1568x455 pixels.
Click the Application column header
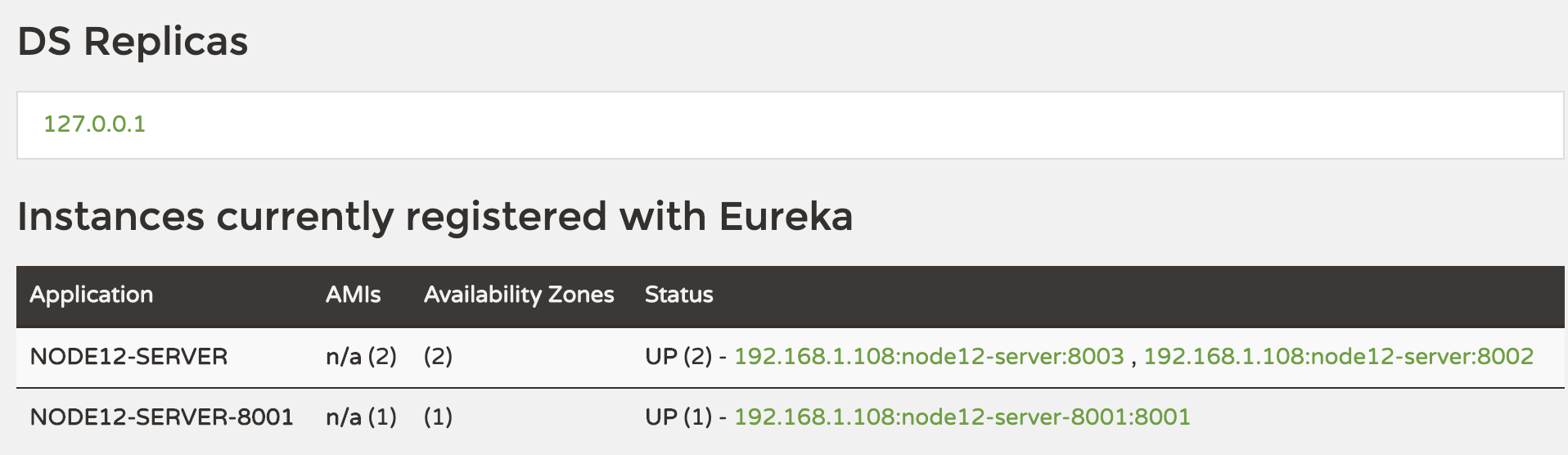pyautogui.click(x=92, y=295)
